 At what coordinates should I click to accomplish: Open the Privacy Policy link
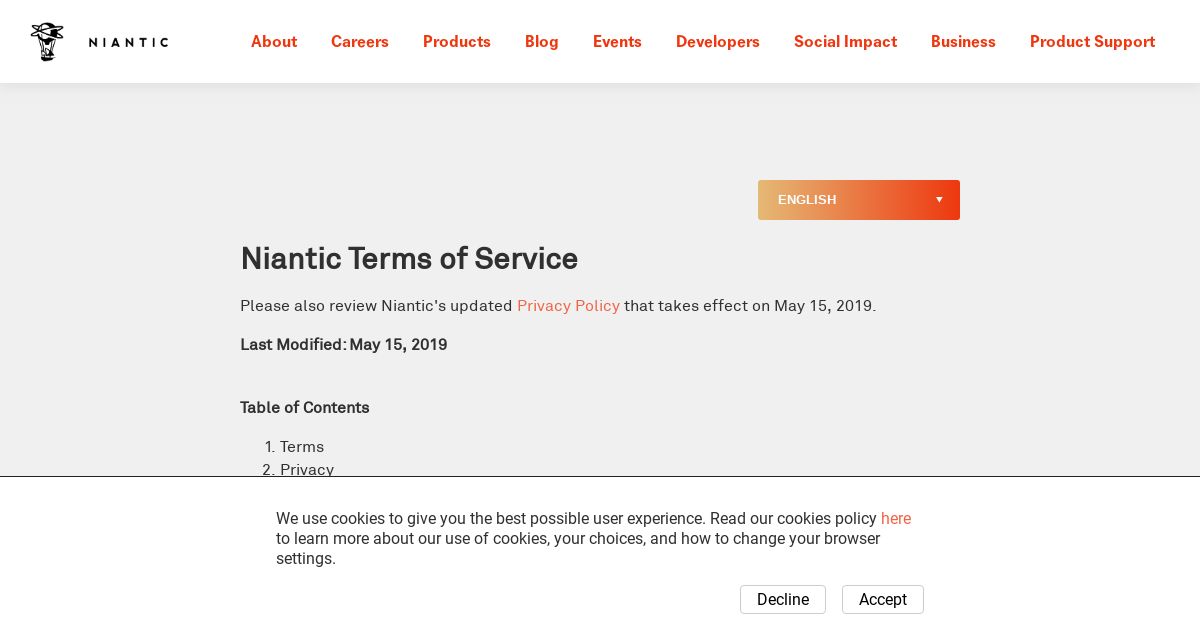tap(568, 306)
